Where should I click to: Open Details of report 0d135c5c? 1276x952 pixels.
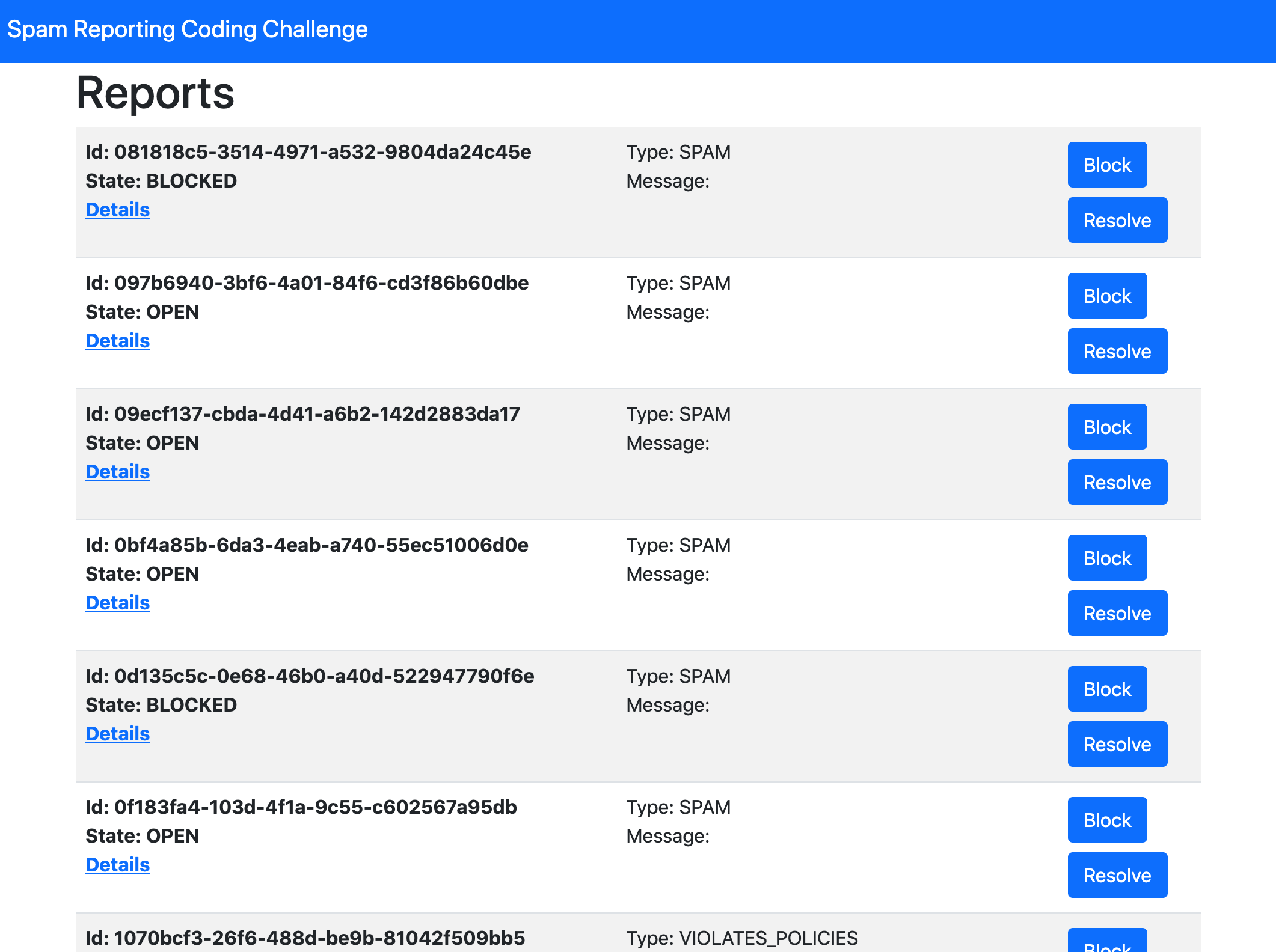point(117,734)
